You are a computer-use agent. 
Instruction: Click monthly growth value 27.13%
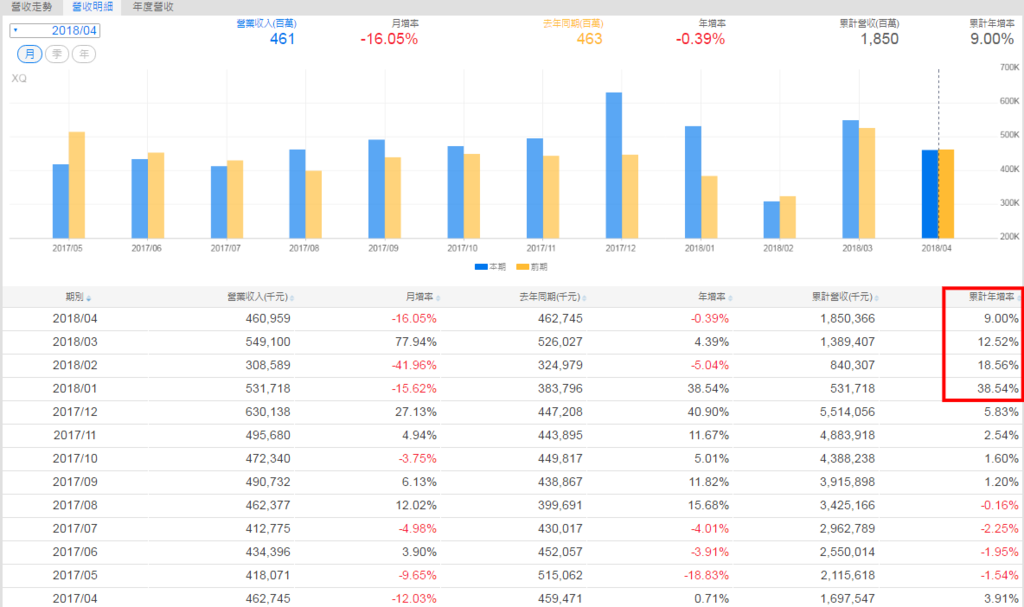point(415,412)
